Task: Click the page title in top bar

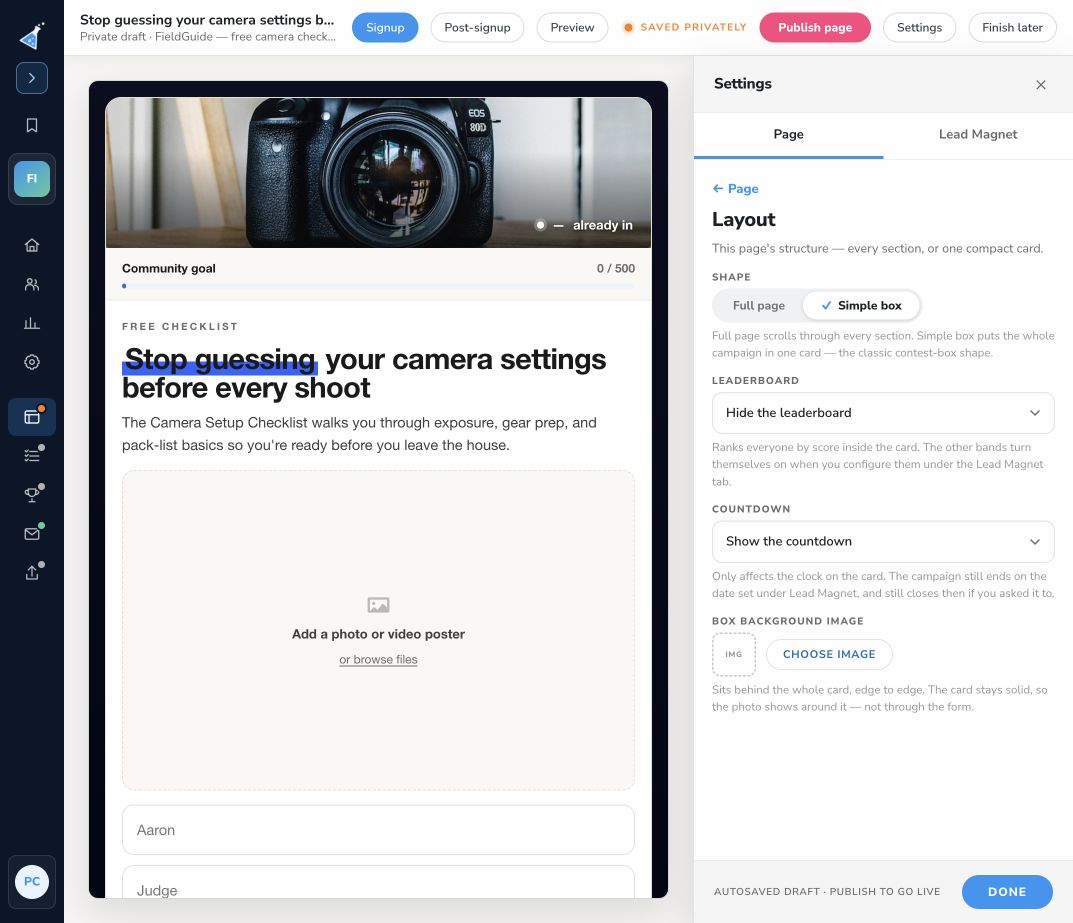Action: click(207, 20)
